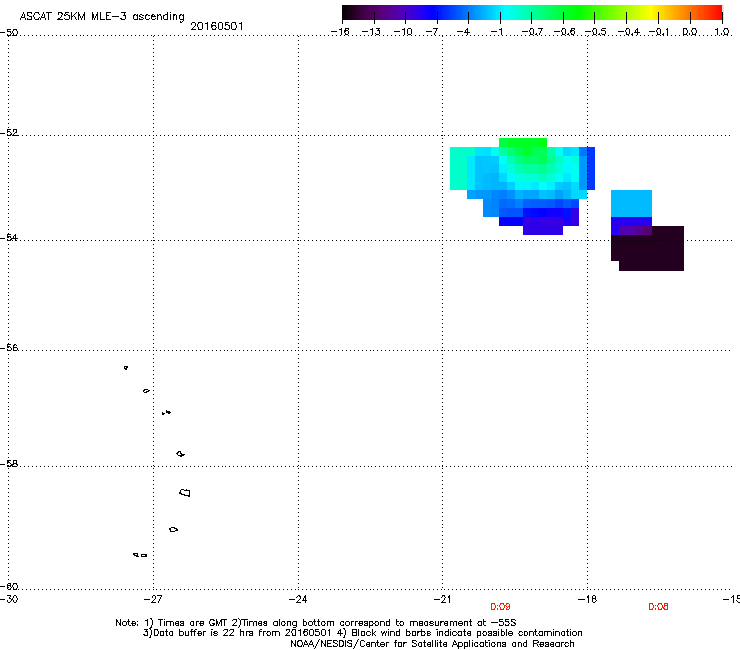This screenshot has width=740, height=650.
Task: Click the -10 label on the color scale
Action: pos(403,32)
